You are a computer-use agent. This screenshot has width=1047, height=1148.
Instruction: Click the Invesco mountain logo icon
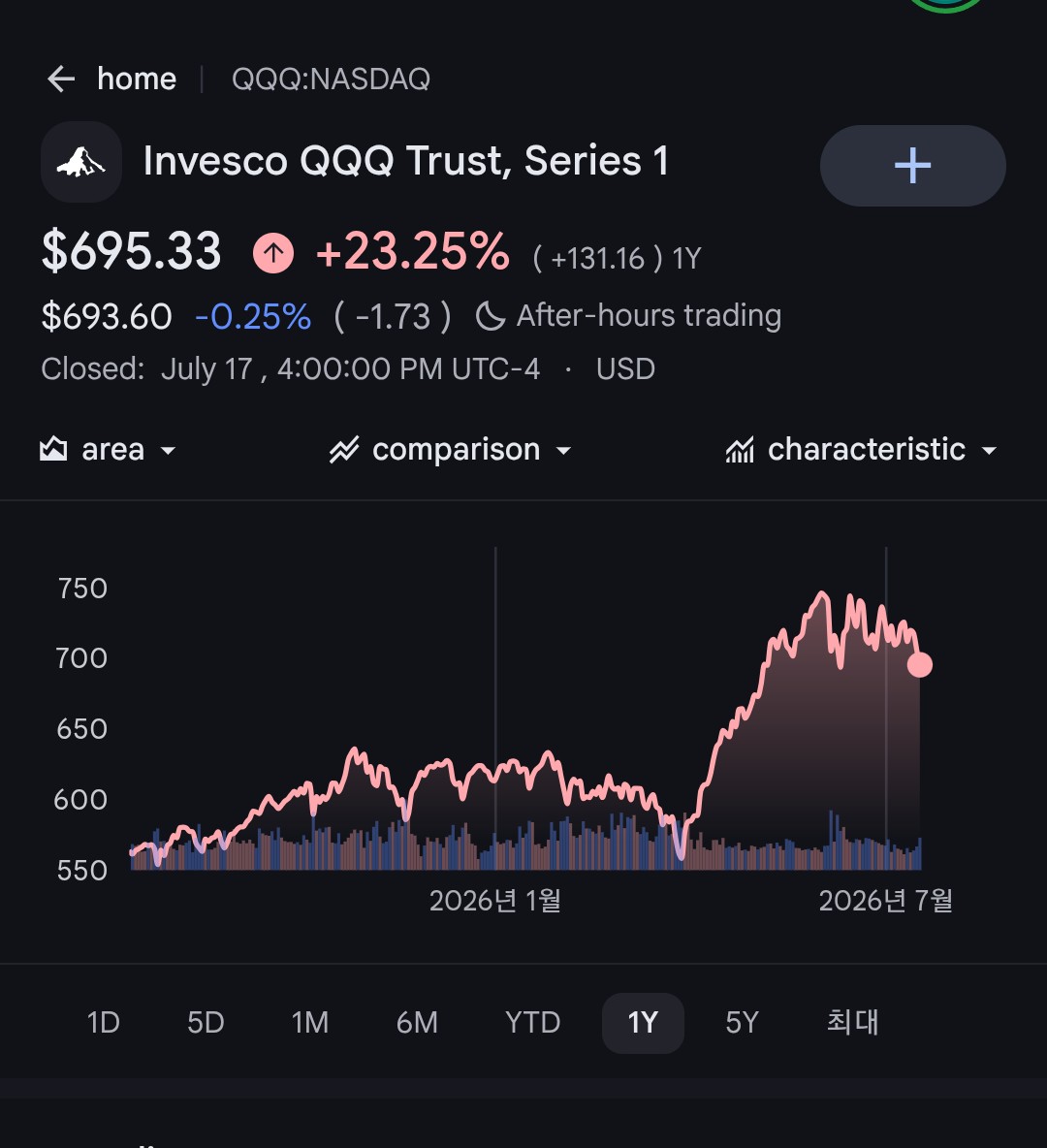tap(81, 162)
